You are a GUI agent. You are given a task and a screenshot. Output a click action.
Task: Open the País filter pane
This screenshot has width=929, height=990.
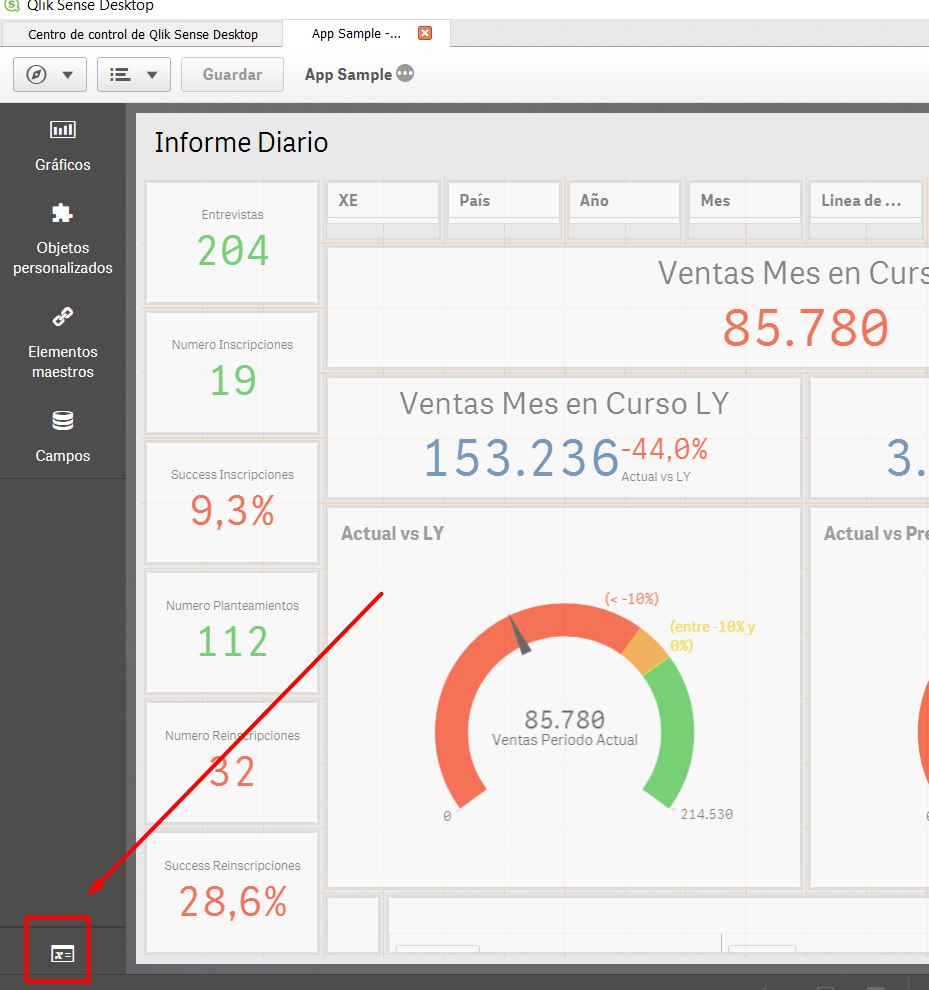tap(504, 210)
